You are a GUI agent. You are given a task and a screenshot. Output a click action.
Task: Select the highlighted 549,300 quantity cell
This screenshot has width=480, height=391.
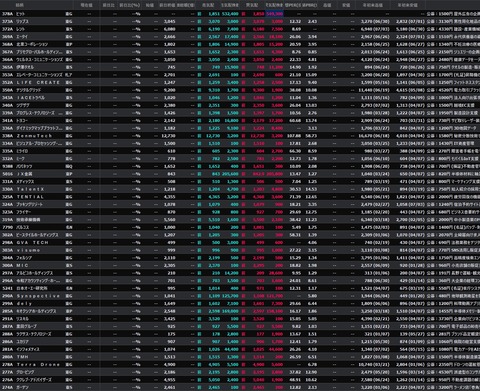coord(275,14)
